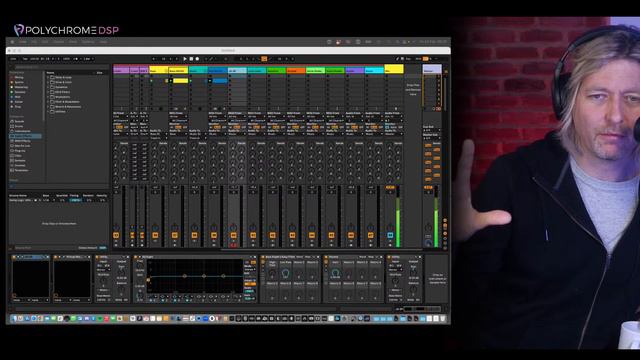Expand the Dynamics folder
Image resolution: width=640 pixels, height=360 pixels.
[48, 87]
